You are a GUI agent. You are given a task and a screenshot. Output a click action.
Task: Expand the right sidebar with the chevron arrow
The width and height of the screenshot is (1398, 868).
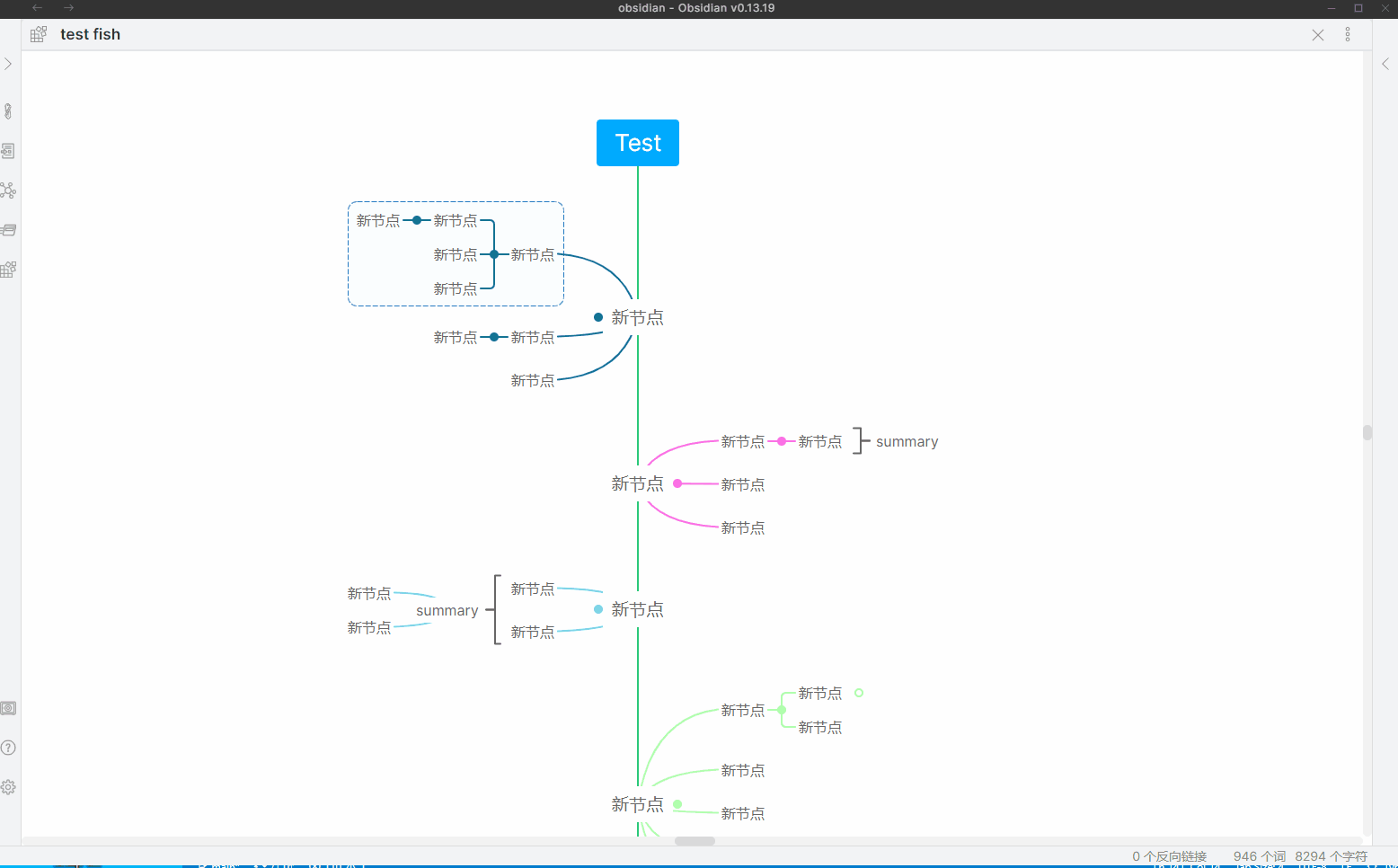coord(1385,64)
